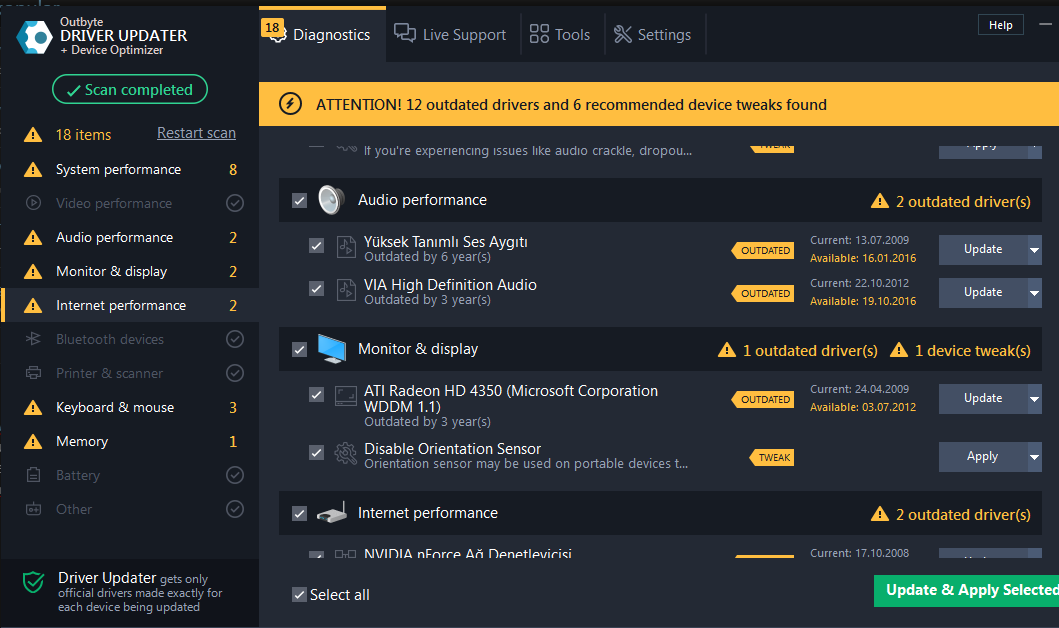
Task: Click the OUTDATED badge of ATI Radeon HD 4350
Action: click(763, 399)
